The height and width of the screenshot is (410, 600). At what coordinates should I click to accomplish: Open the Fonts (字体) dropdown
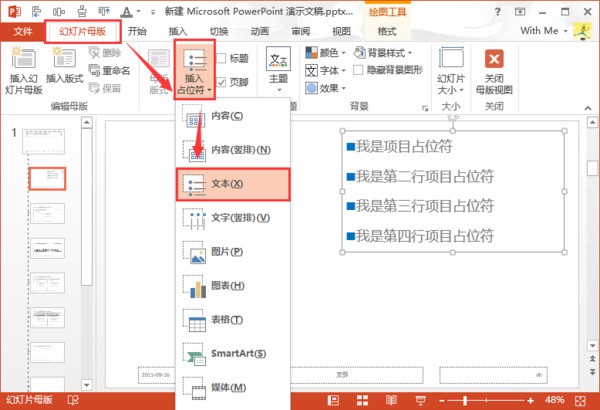(325, 70)
